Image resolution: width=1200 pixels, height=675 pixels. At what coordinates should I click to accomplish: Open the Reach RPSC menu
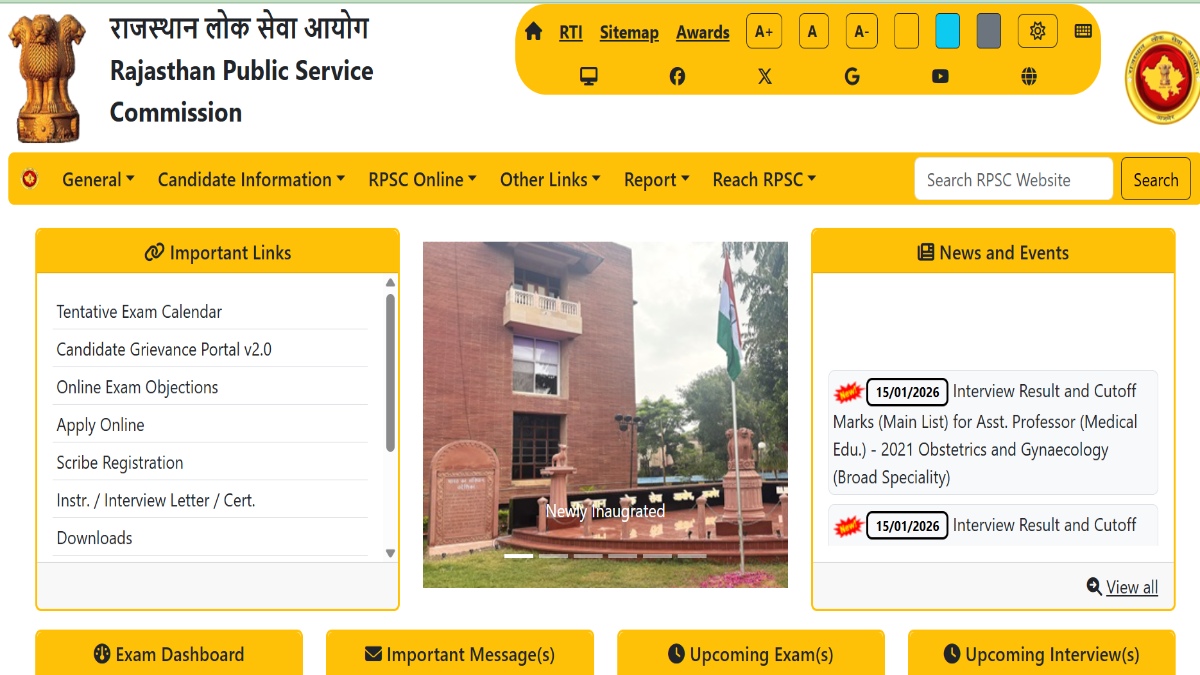pyautogui.click(x=764, y=180)
